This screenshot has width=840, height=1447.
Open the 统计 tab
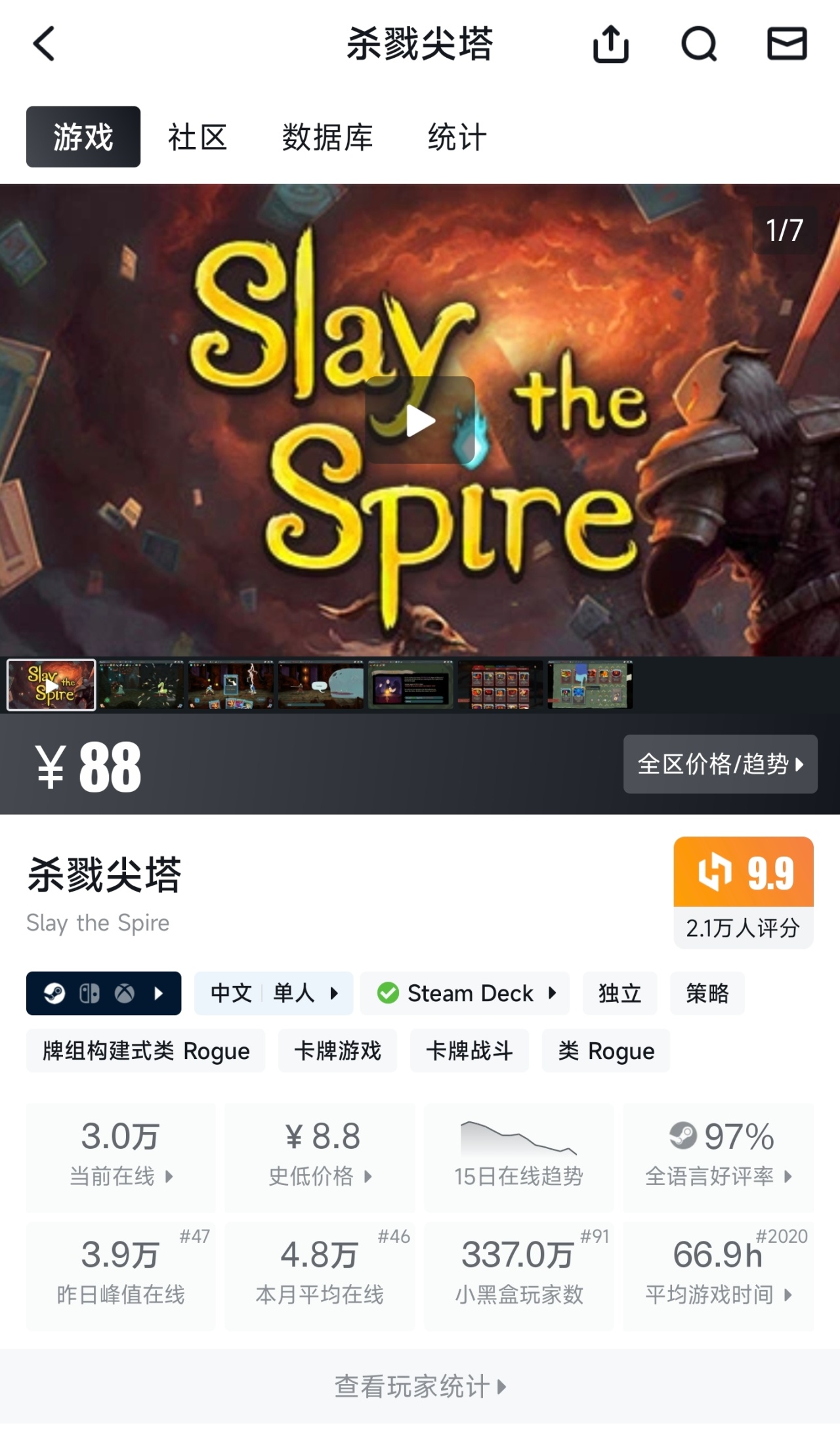(457, 137)
